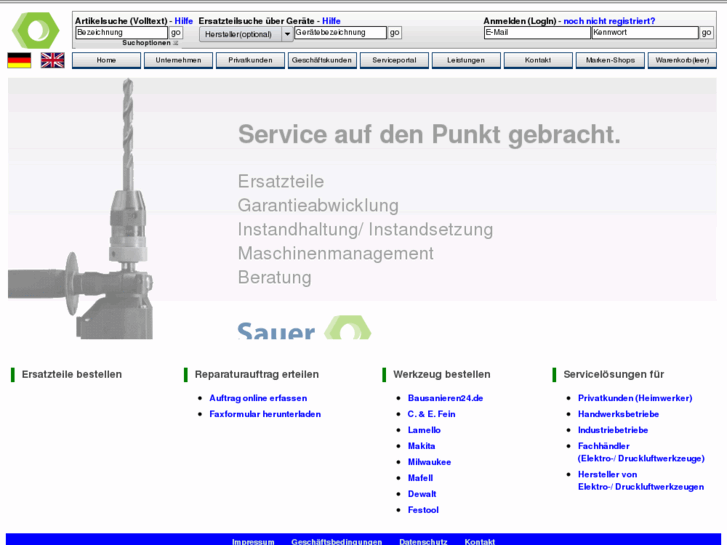Open the Leistungen menu
The image size is (727, 545).
coord(466,60)
